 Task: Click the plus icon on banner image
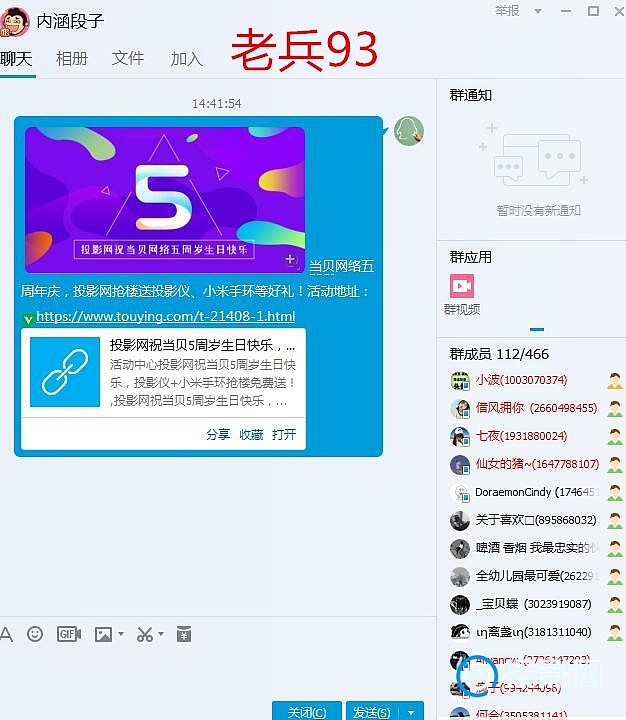coord(291,260)
